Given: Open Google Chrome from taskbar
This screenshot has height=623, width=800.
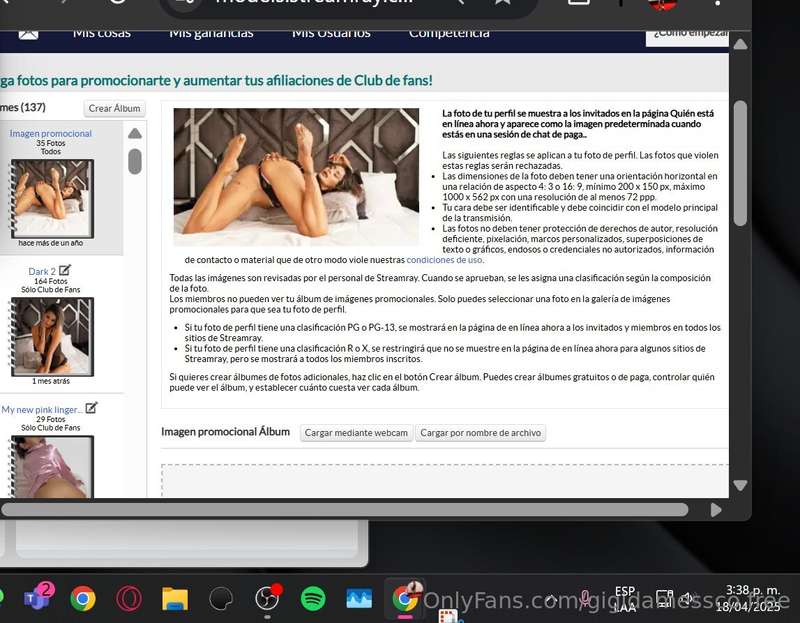Looking at the screenshot, I should 83,599.
